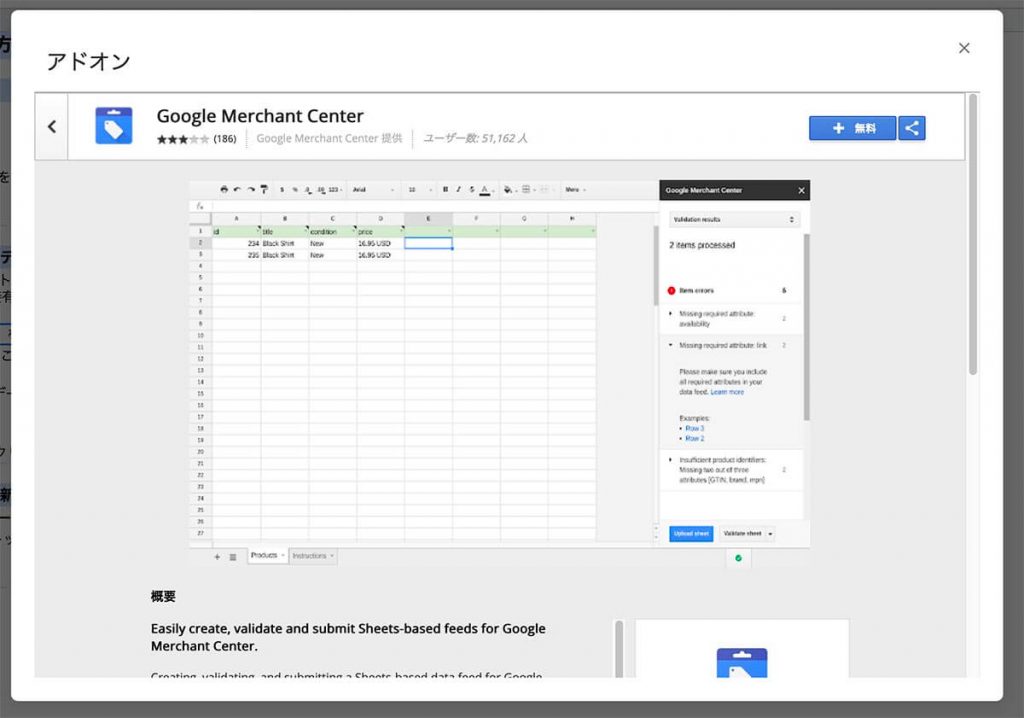
Task: Open Google Merchant Center 提供 developer link
Action: [329, 139]
